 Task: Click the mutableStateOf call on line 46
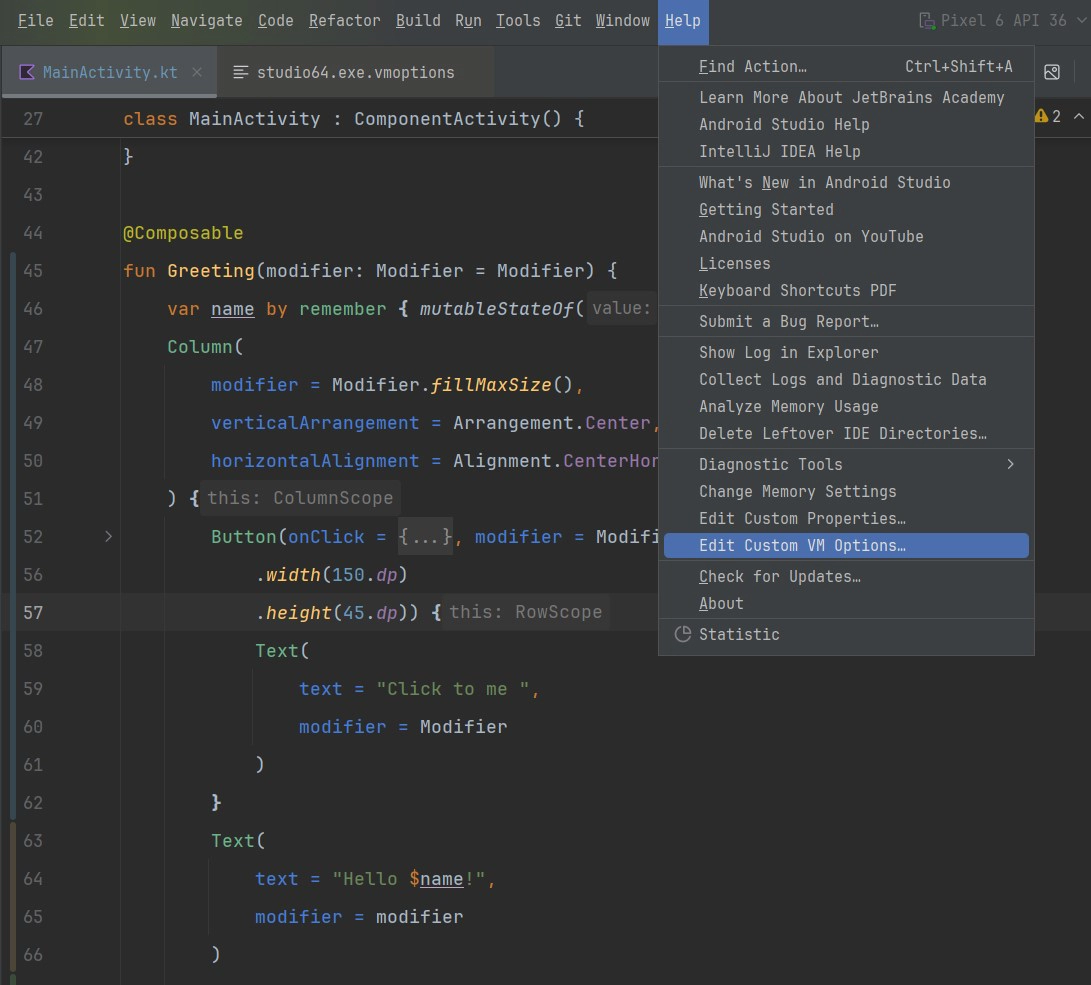point(497,309)
